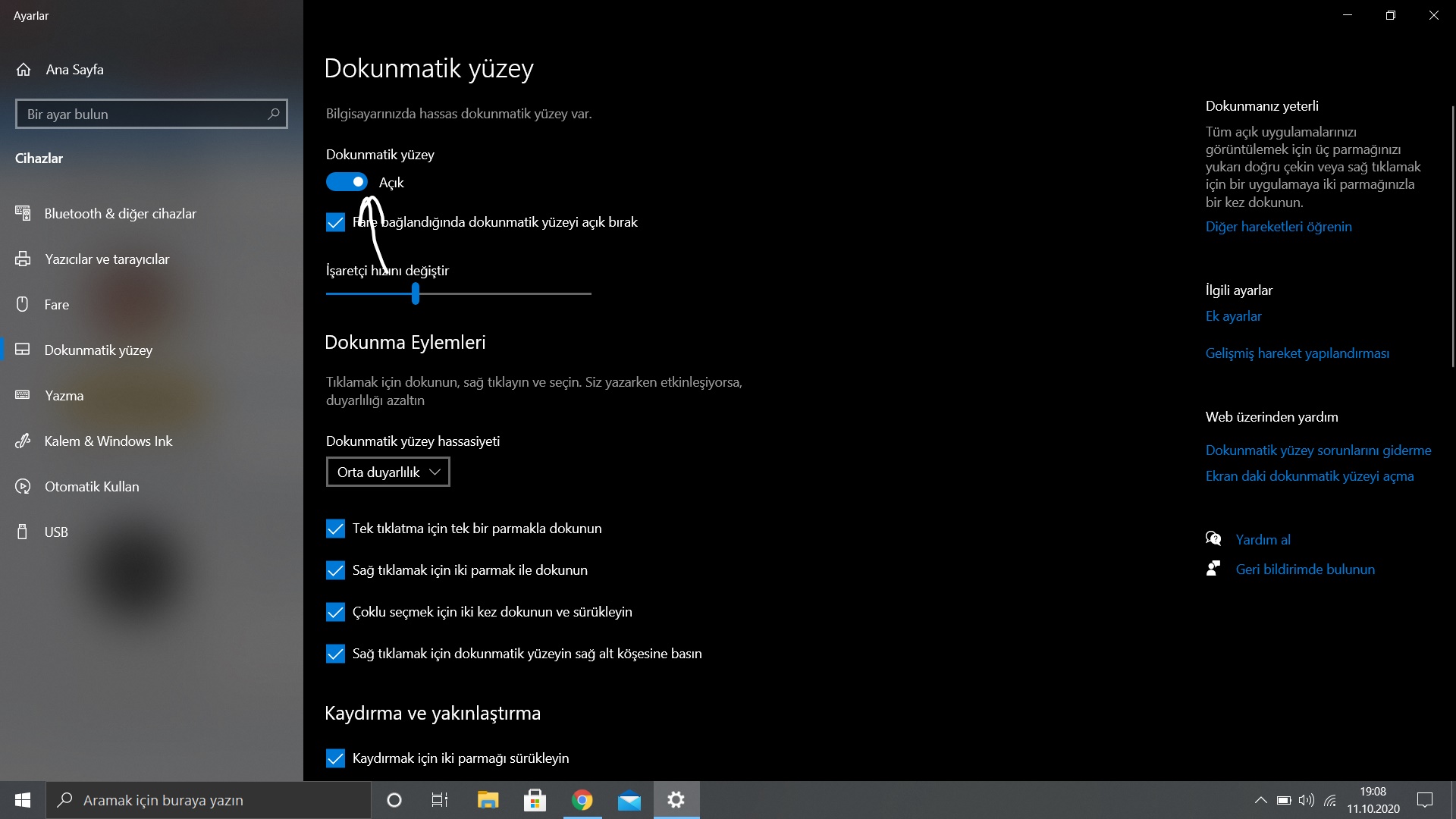Click the Task View taskbar icon

click(440, 800)
